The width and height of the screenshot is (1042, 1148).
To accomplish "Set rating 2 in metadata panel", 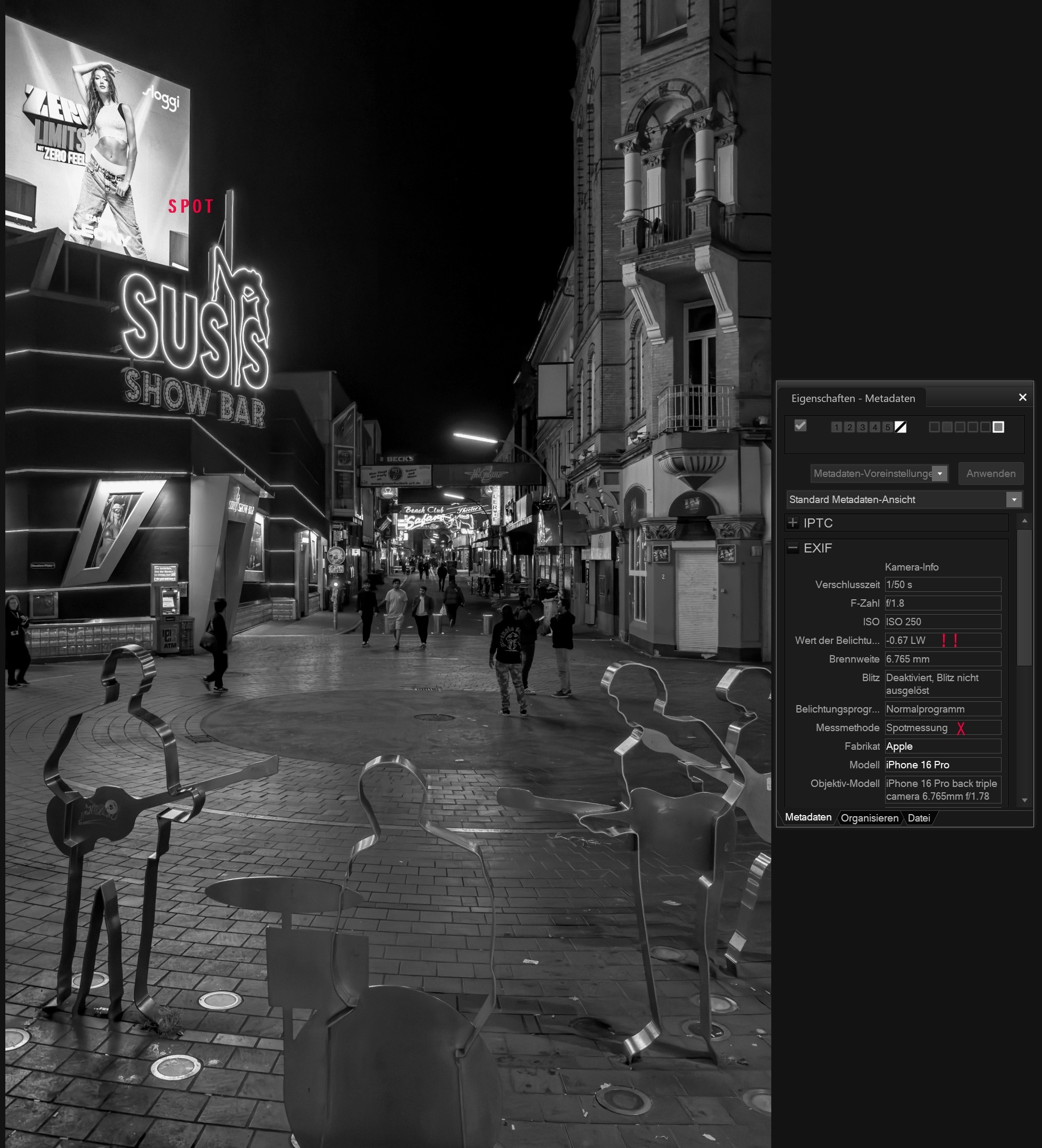I will click(849, 427).
